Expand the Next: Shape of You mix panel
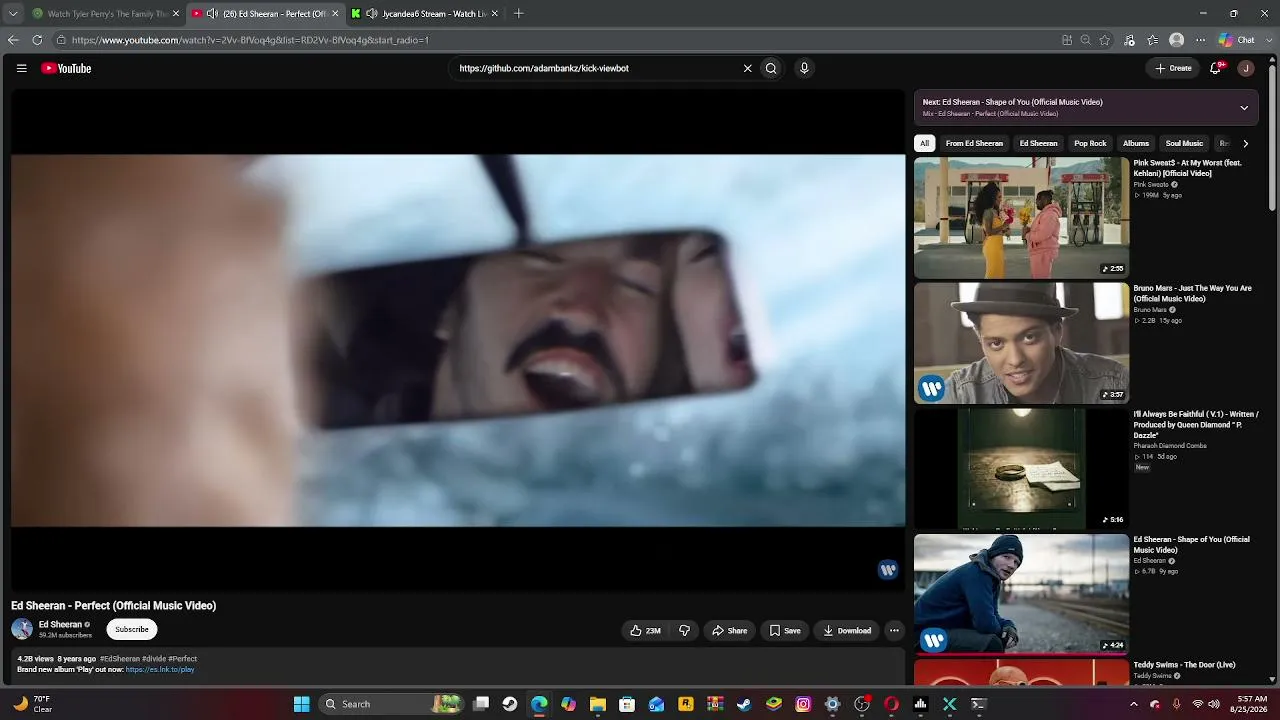 click(1244, 108)
